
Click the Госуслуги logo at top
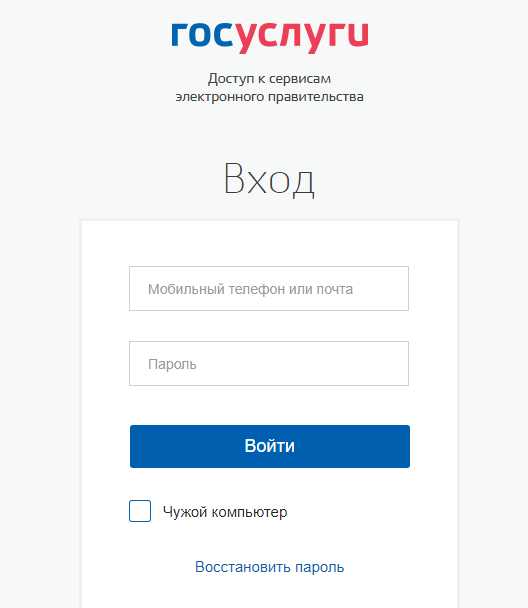click(x=270, y=36)
